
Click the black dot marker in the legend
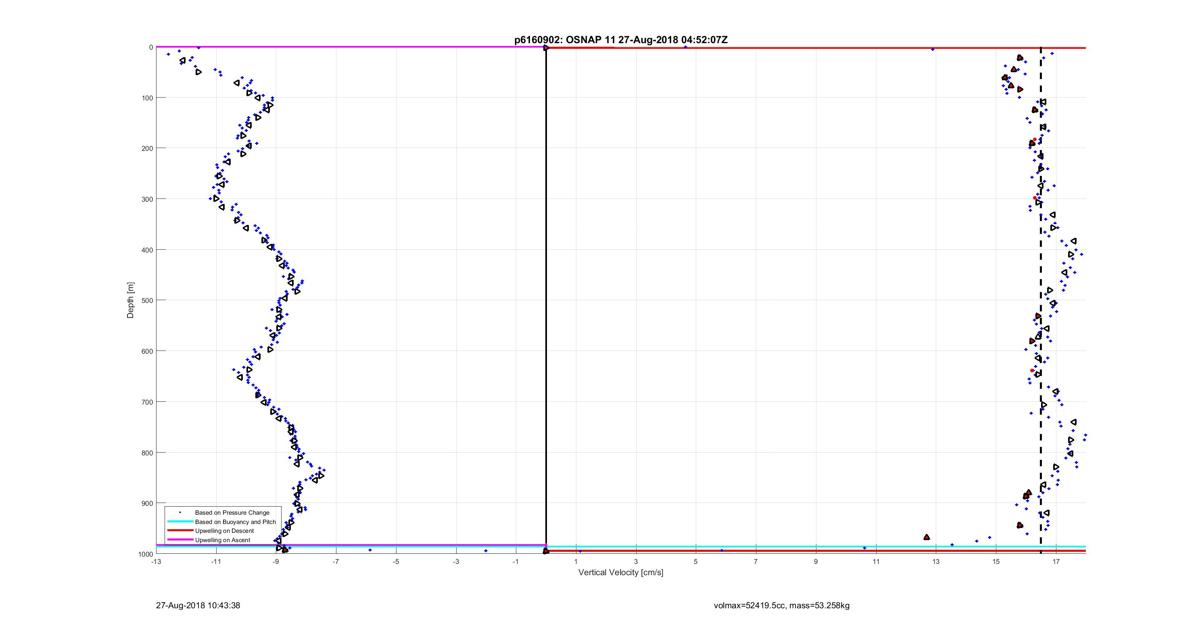pos(180,513)
